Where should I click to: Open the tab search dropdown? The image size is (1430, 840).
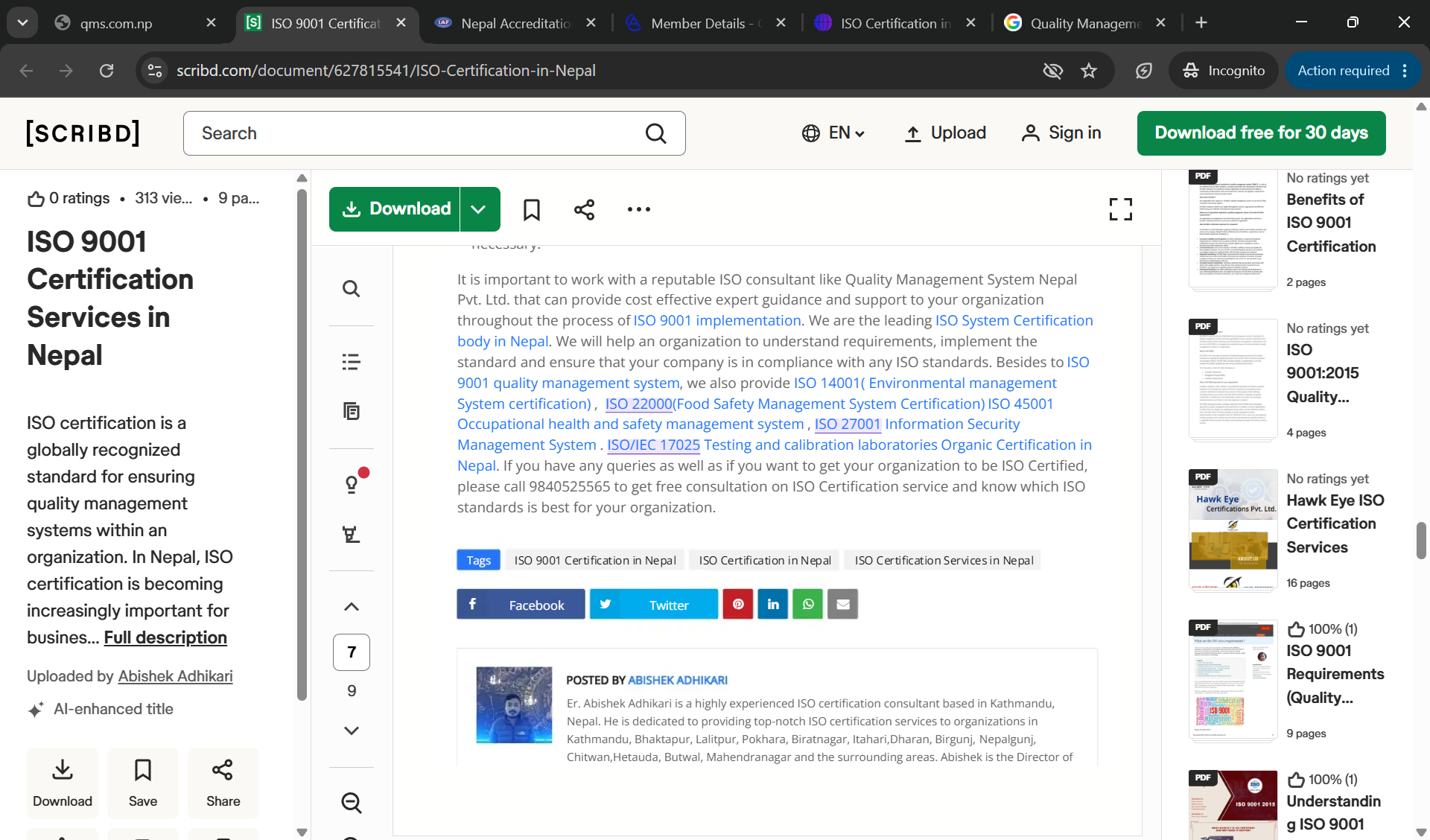[x=22, y=23]
